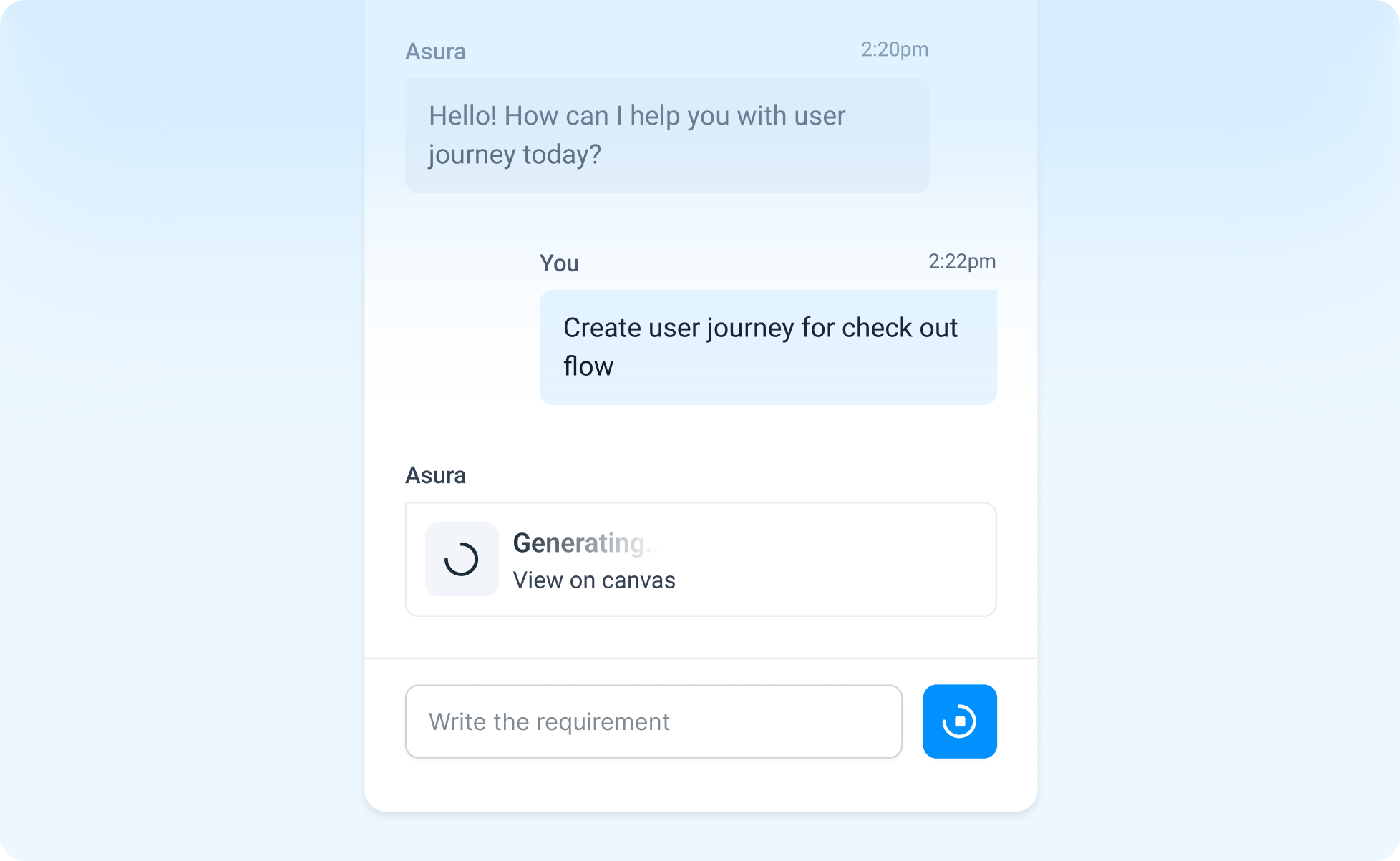Click the blue background left of the chat panel
The image size is (1400, 861).
pyautogui.click(x=179, y=429)
